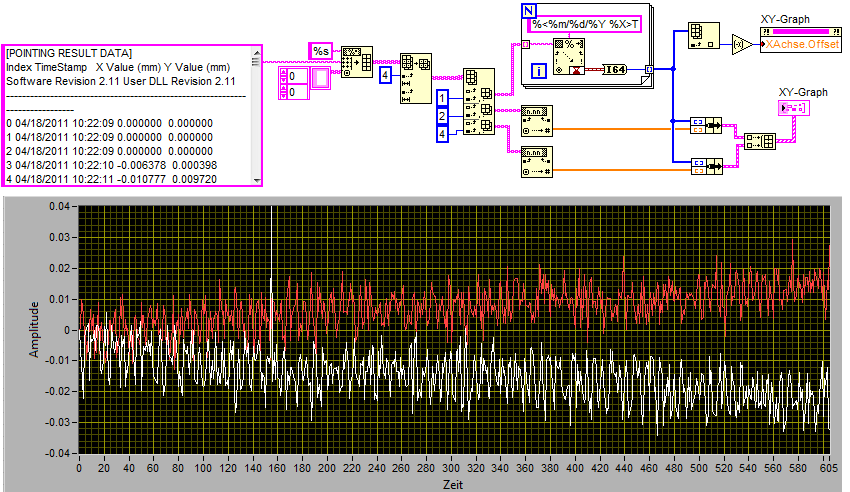Image resolution: width=850 pixels, height=492 pixels.
Task: Click the Index Array node before Negate
Action: (704, 36)
